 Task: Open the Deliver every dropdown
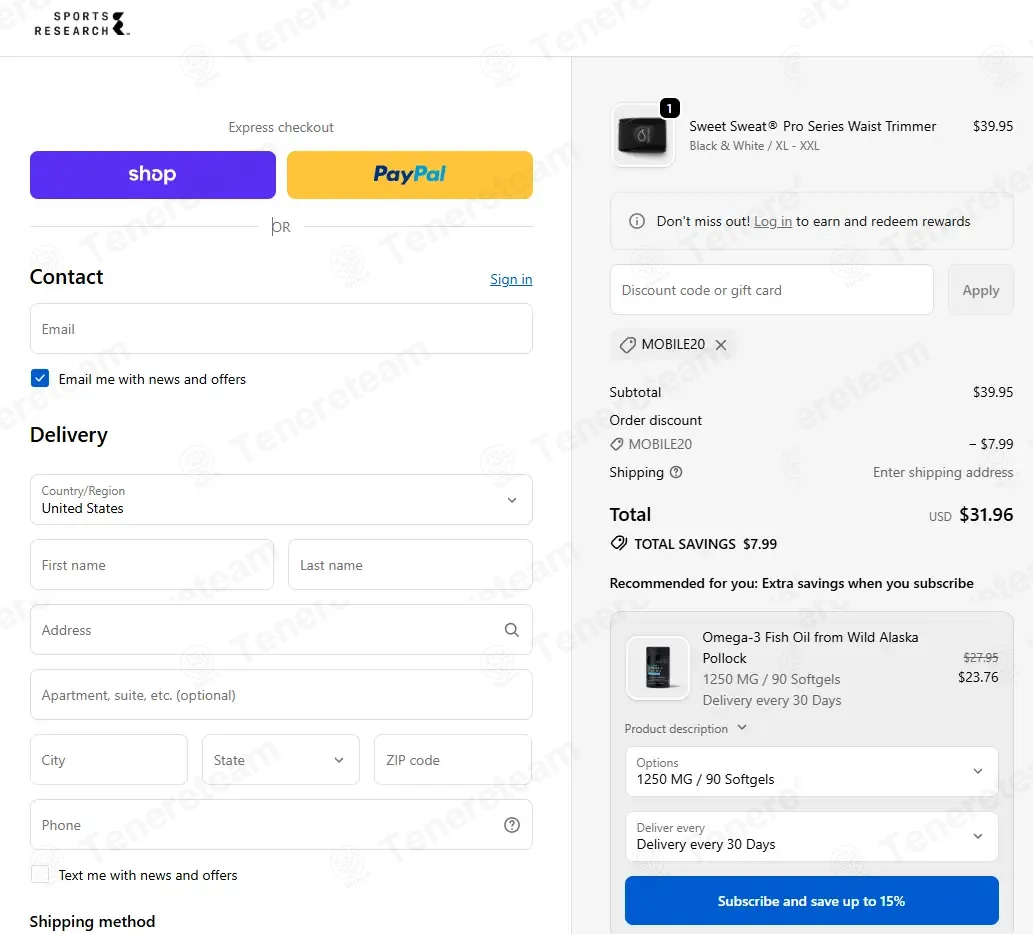click(x=812, y=837)
